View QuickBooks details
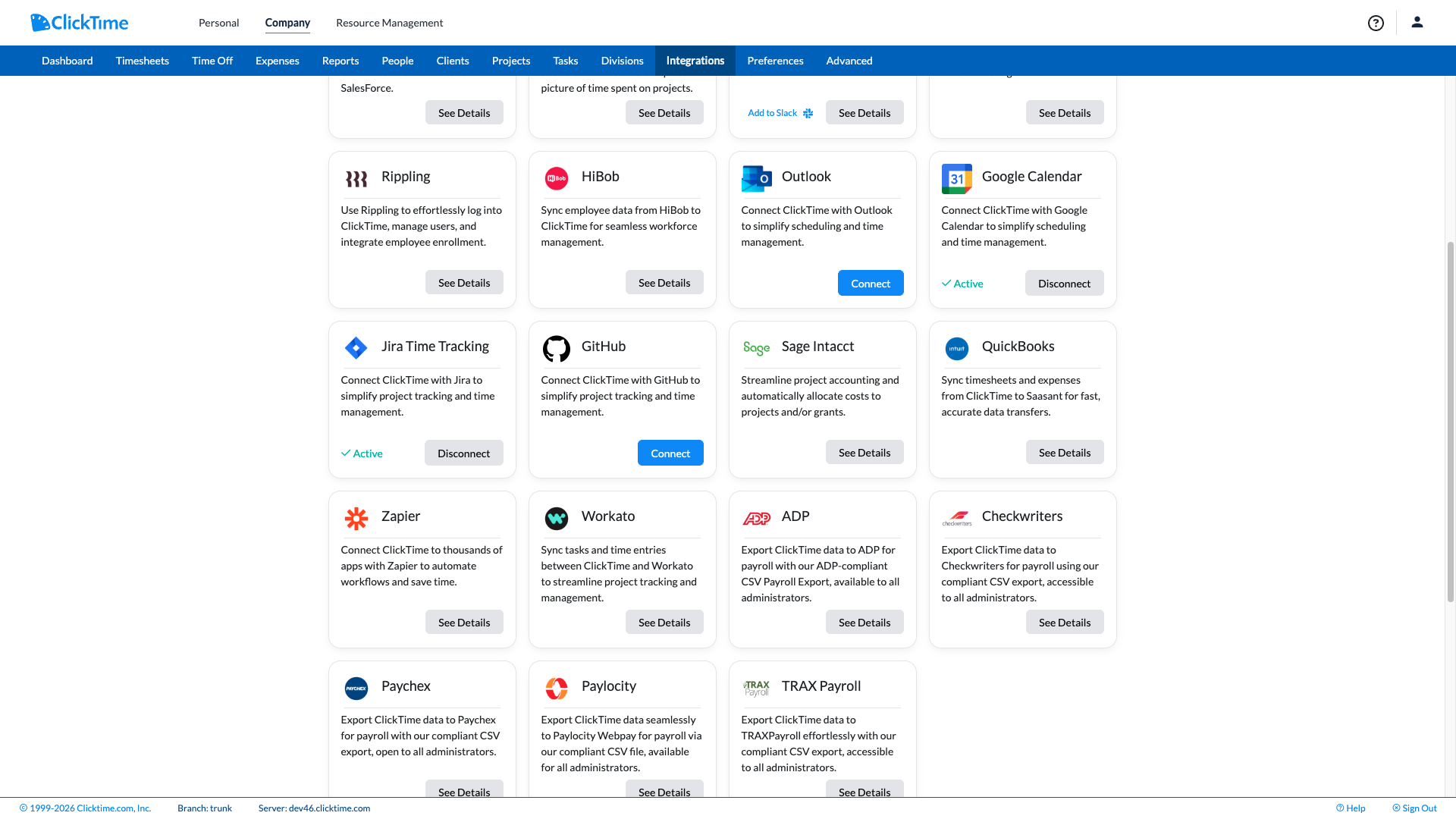Viewport: 1456px width, 819px height. click(x=1065, y=452)
